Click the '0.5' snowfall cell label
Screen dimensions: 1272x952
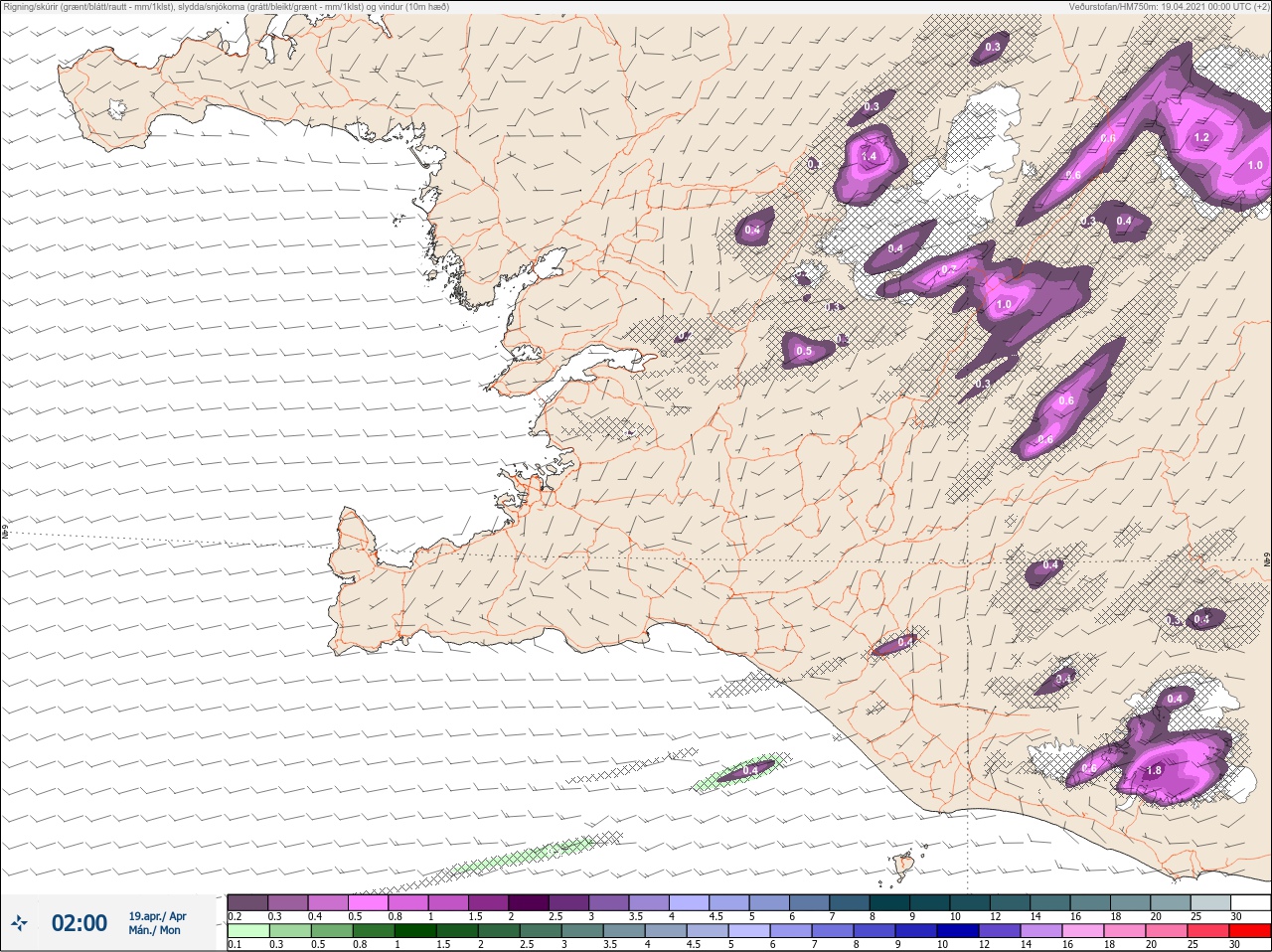804,351
